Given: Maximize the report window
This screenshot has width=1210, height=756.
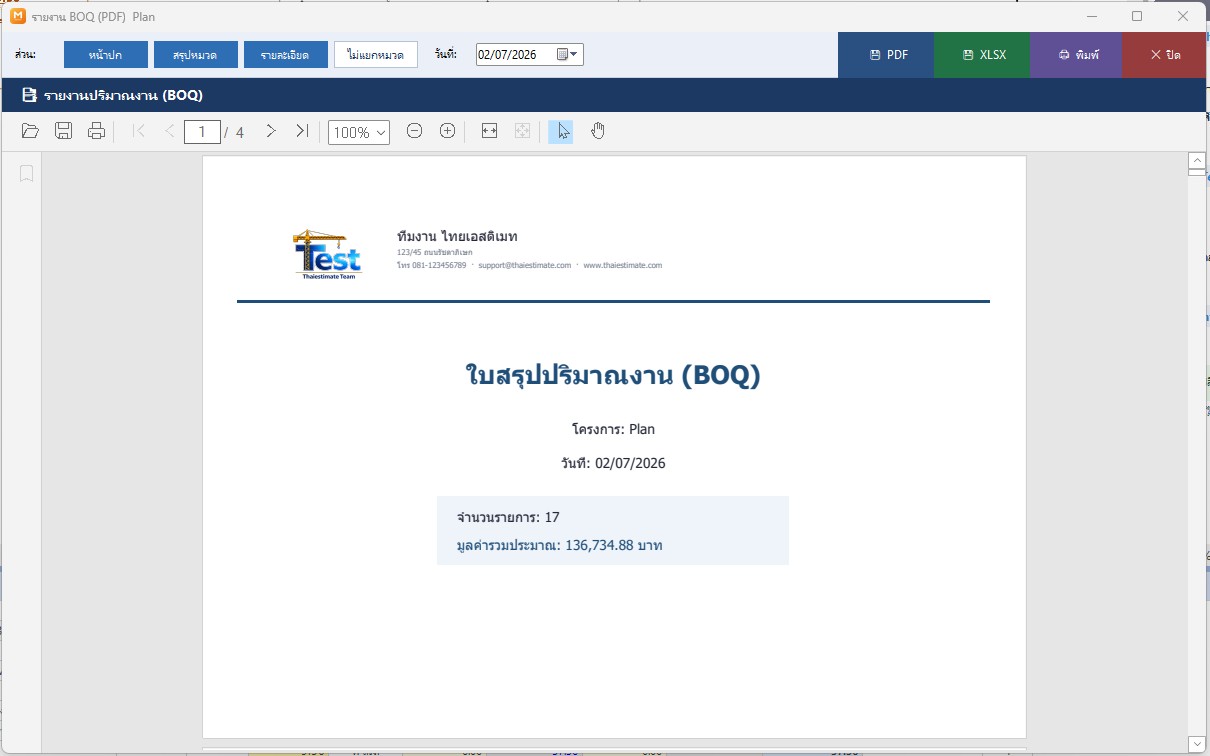Looking at the screenshot, I should 1137,16.
